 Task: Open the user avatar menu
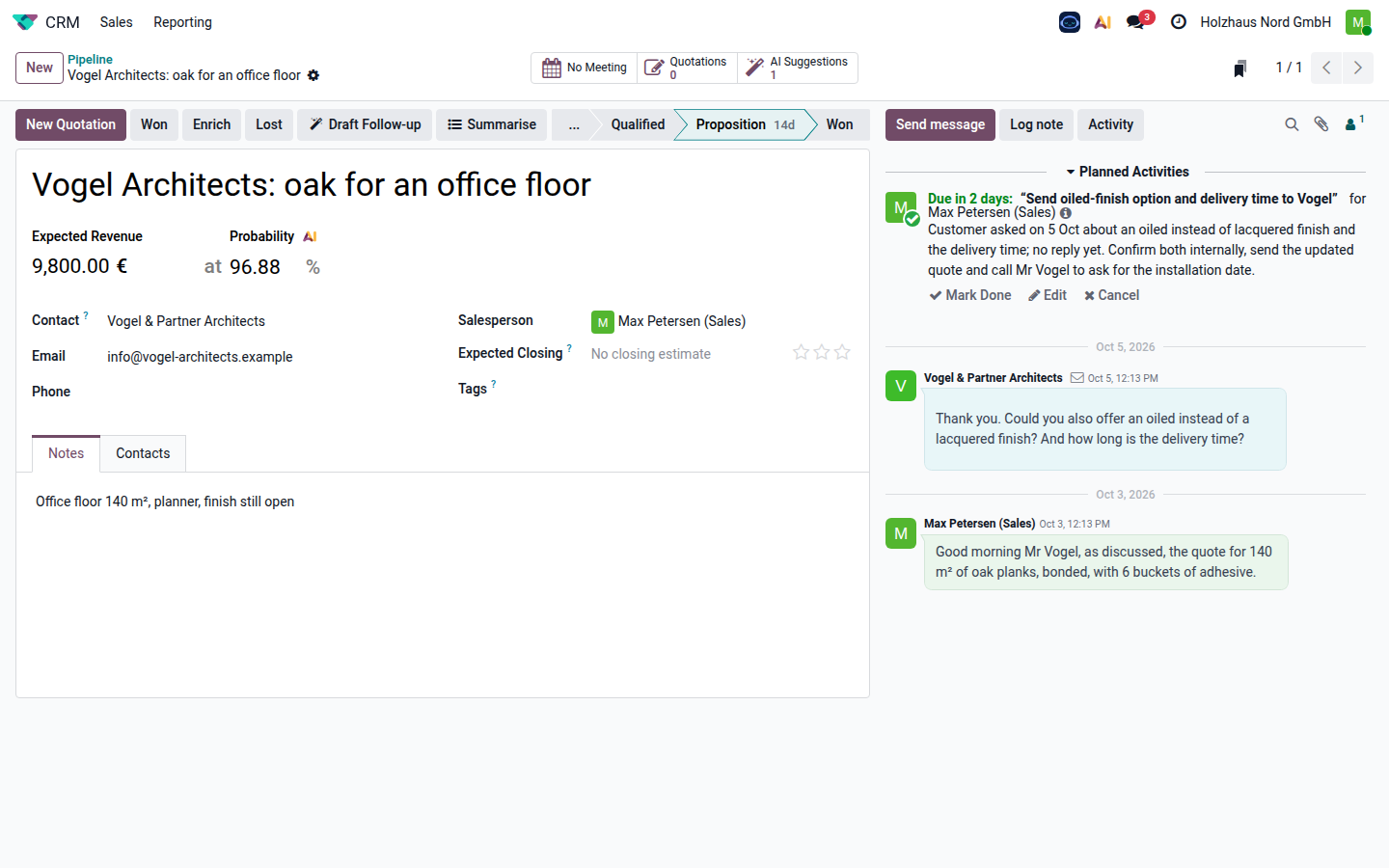1358,22
